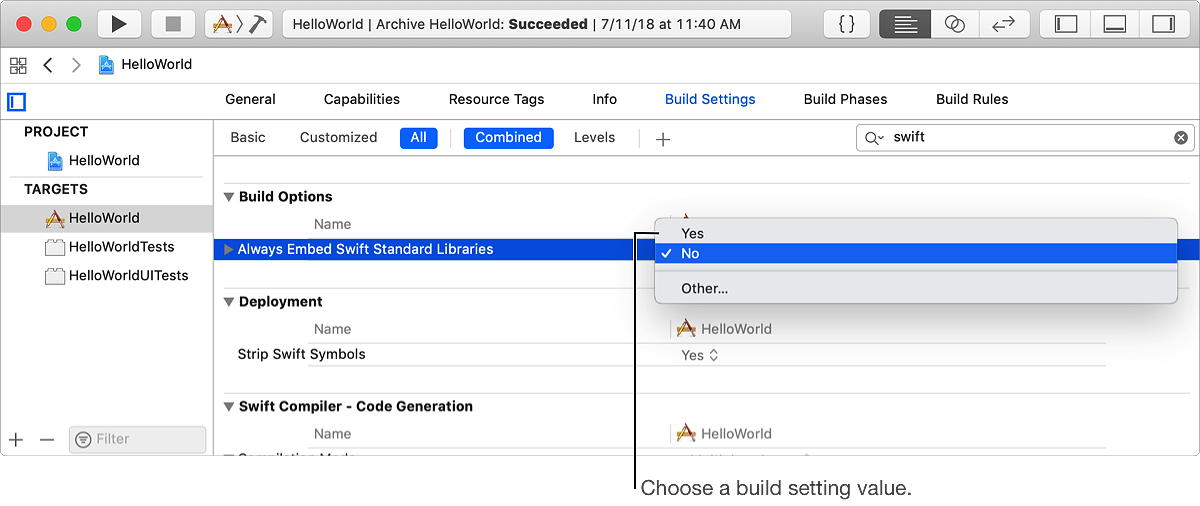This screenshot has height=506, width=1200.
Task: Collapse Swift Compiler - Code Generation section
Action: [x=229, y=407]
